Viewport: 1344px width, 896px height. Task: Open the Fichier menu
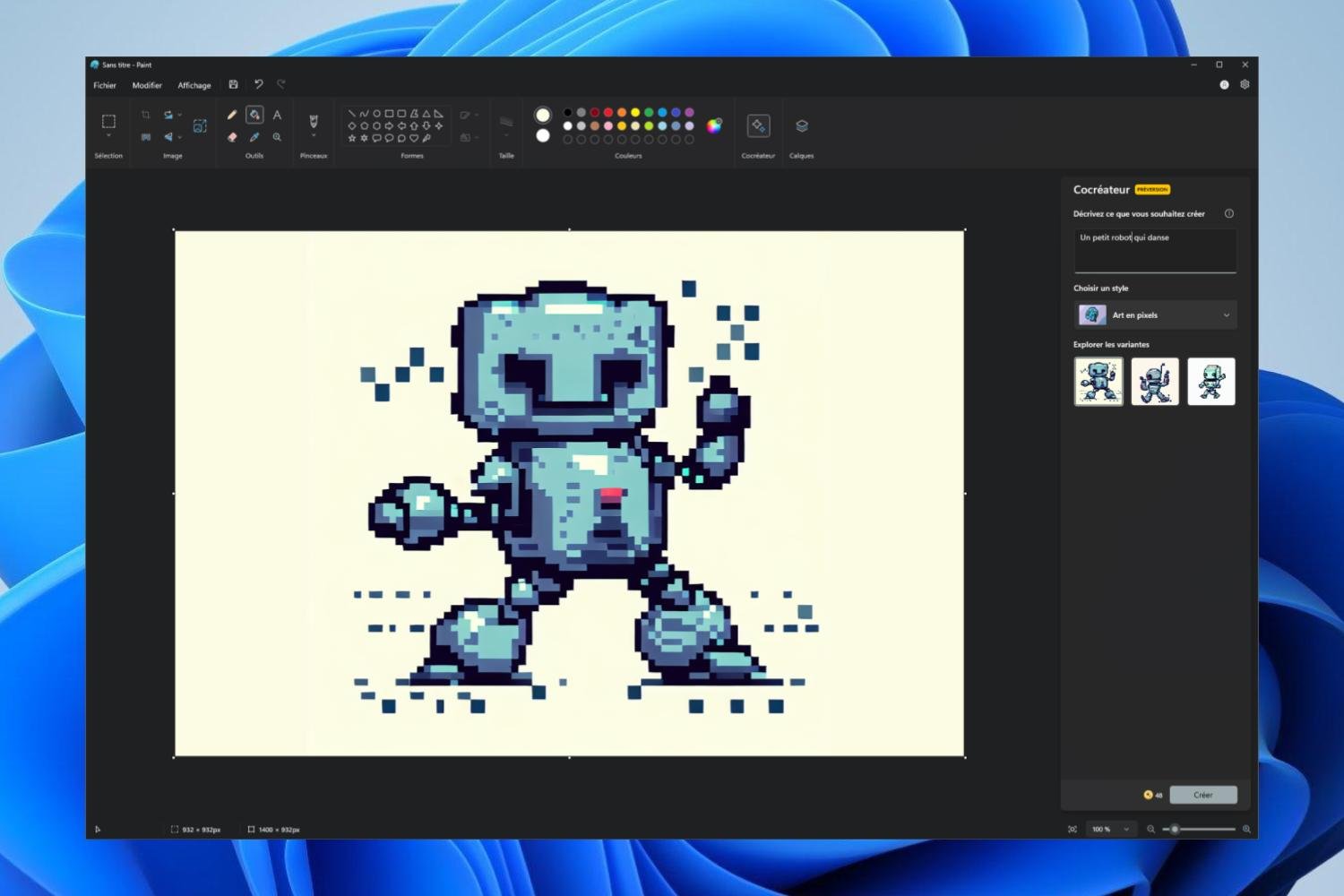tap(105, 85)
